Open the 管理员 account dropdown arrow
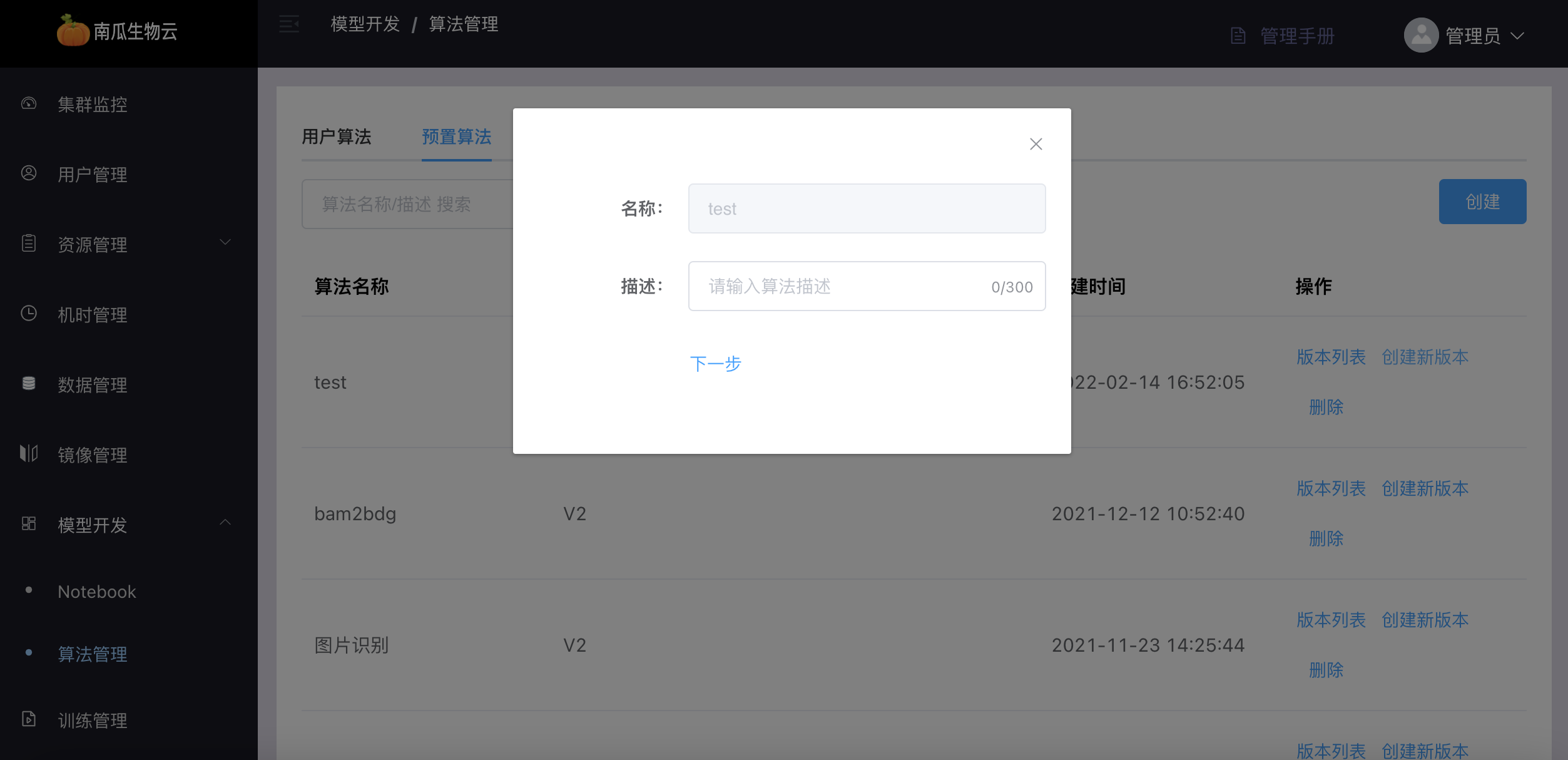Screen dimensions: 1568x760 tap(1517, 36)
